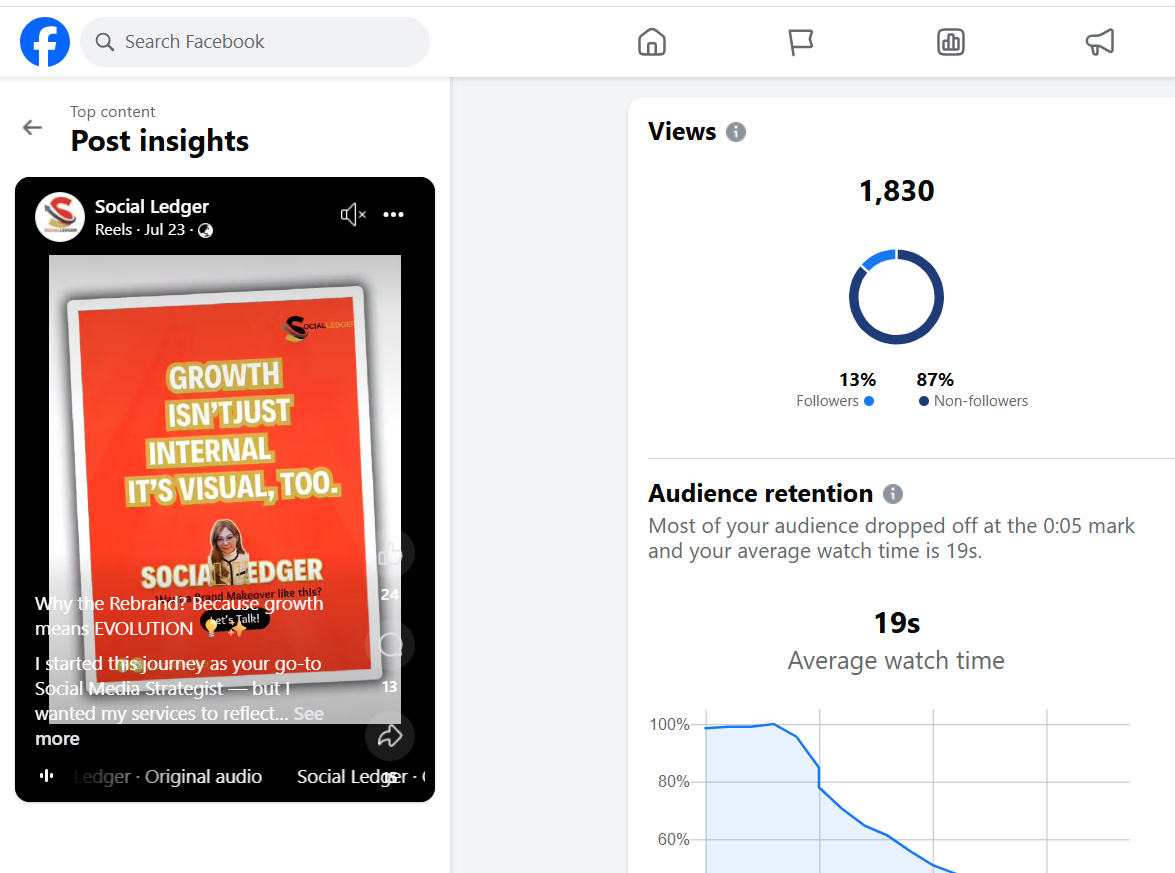Open the Pages flag icon
Image resolution: width=1175 pixels, height=873 pixels.
pos(800,42)
